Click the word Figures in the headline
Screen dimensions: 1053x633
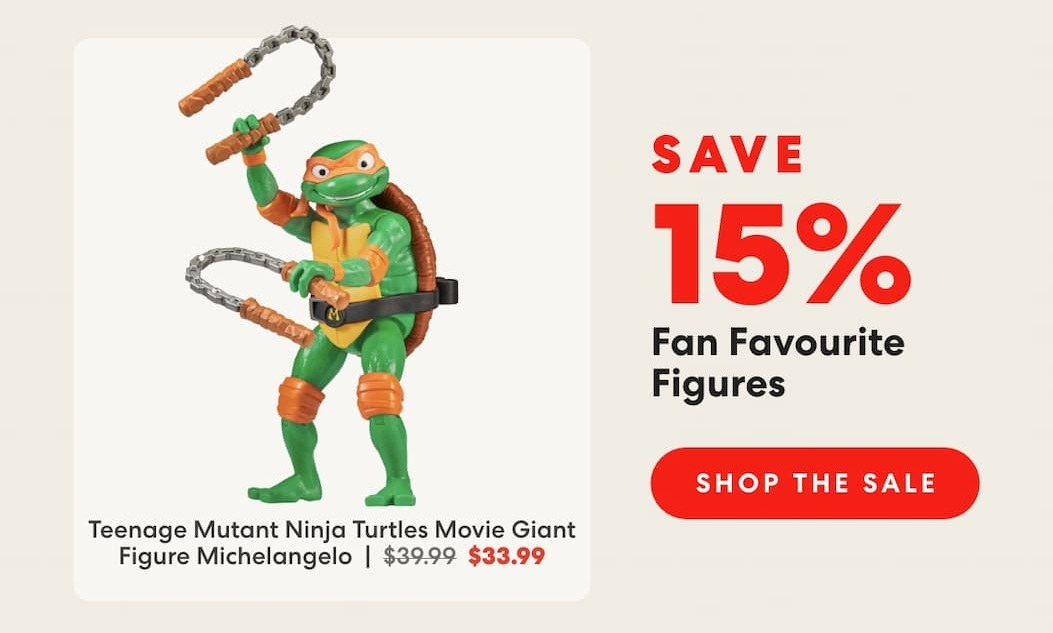coord(718,385)
